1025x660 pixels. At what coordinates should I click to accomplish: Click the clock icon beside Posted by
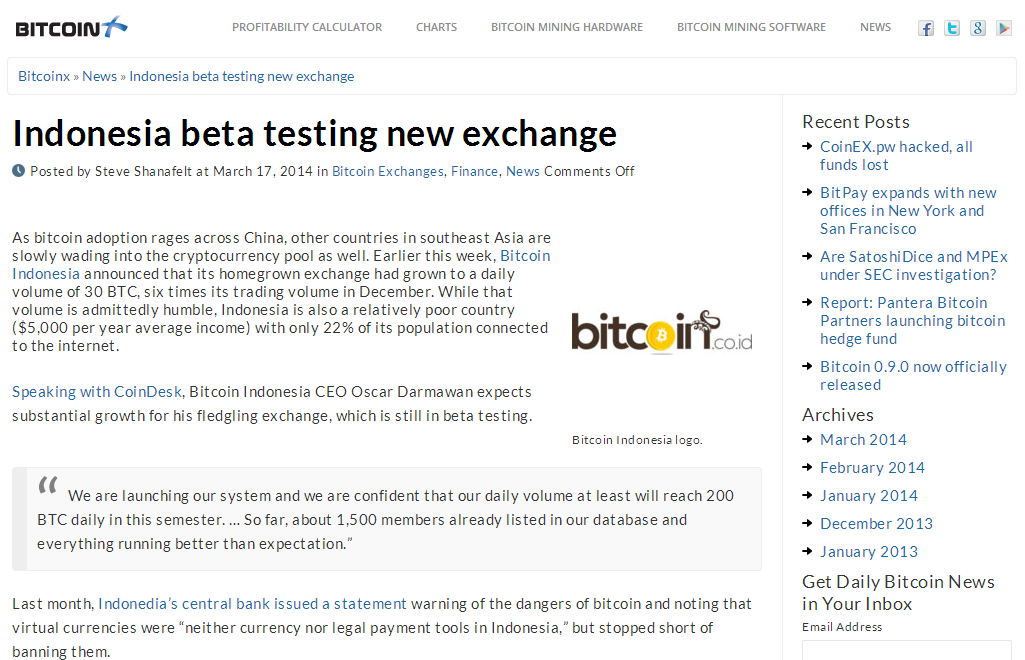tap(18, 171)
